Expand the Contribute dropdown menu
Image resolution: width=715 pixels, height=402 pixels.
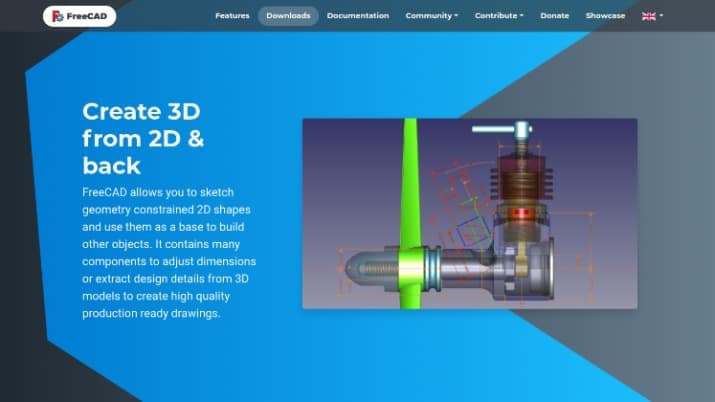tap(499, 16)
